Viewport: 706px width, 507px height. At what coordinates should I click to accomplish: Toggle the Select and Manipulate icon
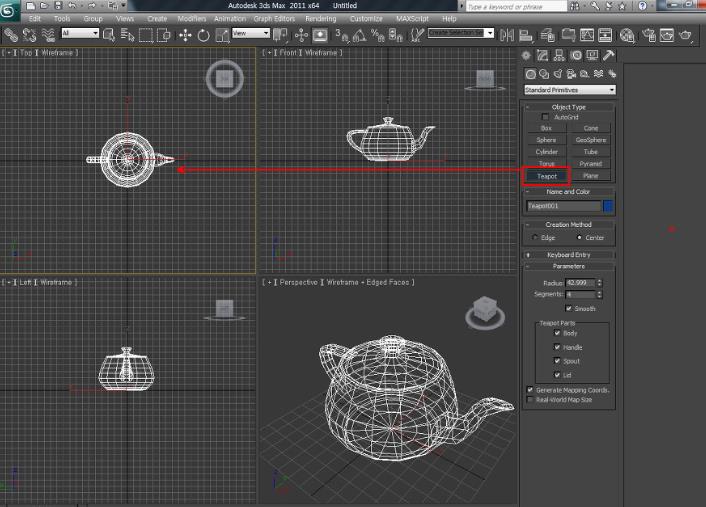(301, 35)
